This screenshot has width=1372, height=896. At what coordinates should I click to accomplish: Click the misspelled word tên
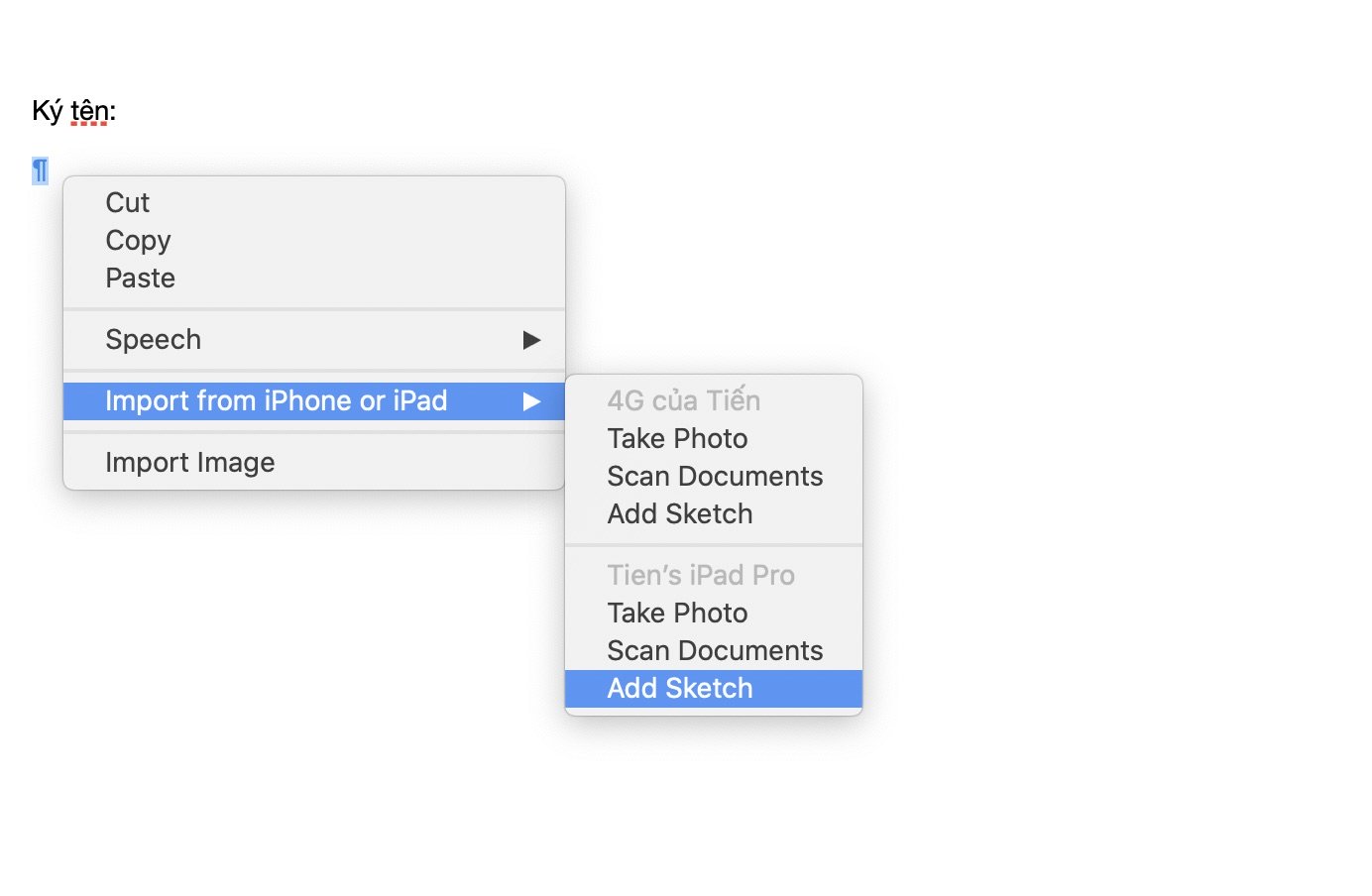pyautogui.click(x=89, y=111)
